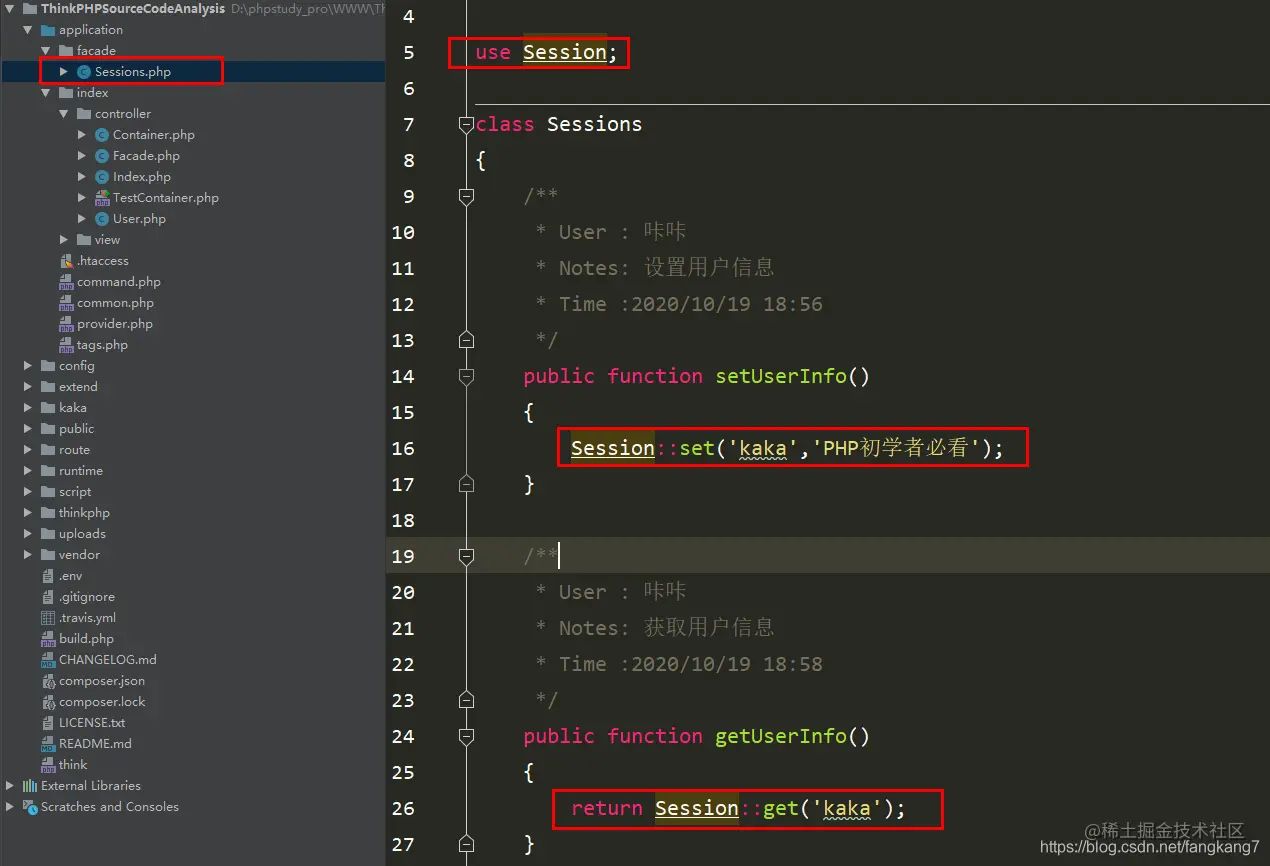
Task: Click the Time :2020/10/19 18:58 comment
Action: [691, 664]
